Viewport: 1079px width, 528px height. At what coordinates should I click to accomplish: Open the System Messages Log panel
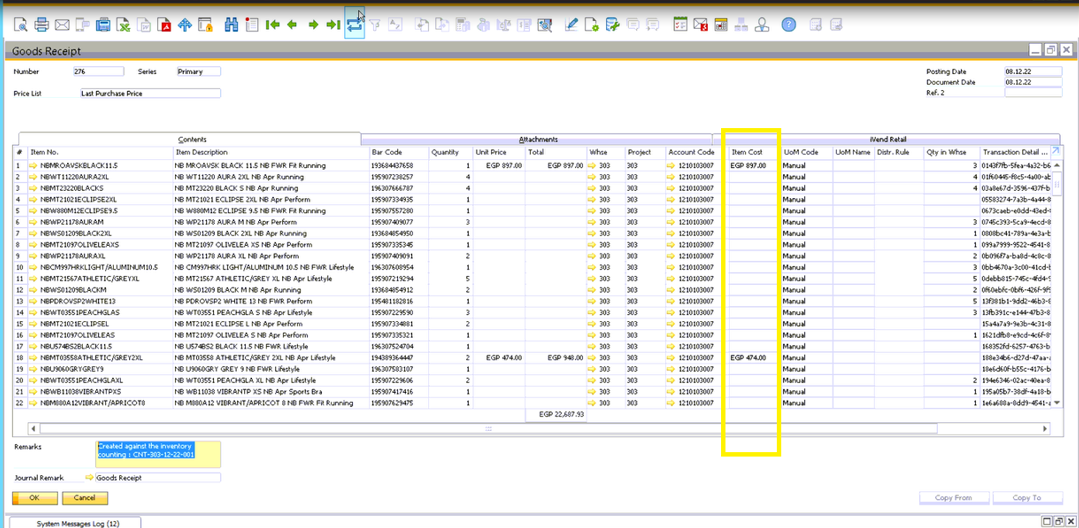click(x=78, y=523)
